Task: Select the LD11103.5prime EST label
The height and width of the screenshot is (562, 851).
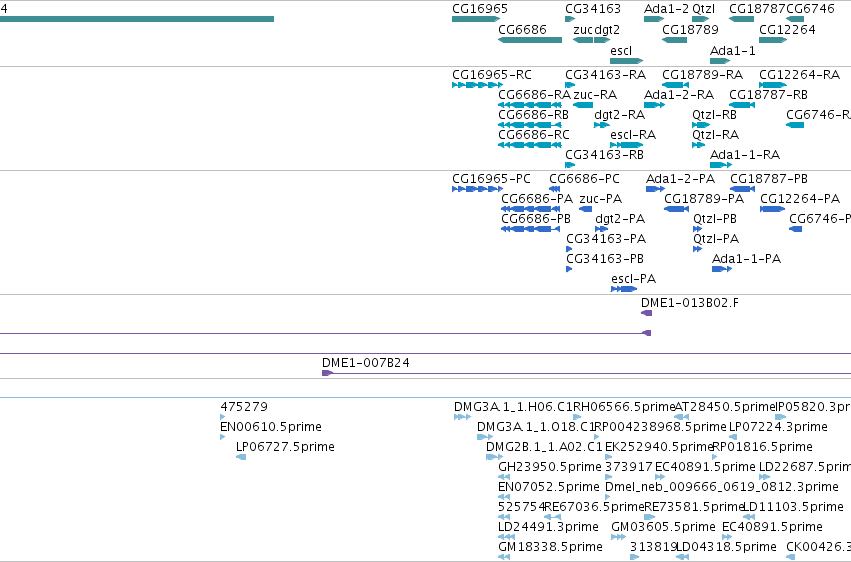Action: [792, 507]
